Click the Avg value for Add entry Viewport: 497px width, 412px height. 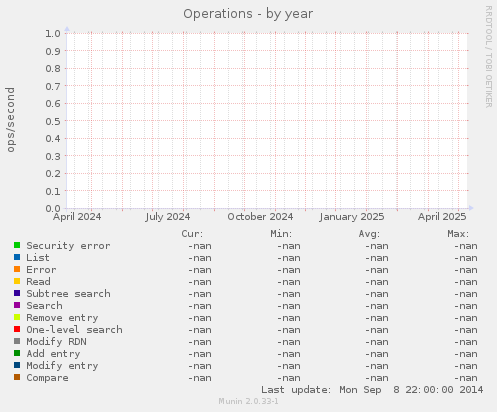point(377,354)
